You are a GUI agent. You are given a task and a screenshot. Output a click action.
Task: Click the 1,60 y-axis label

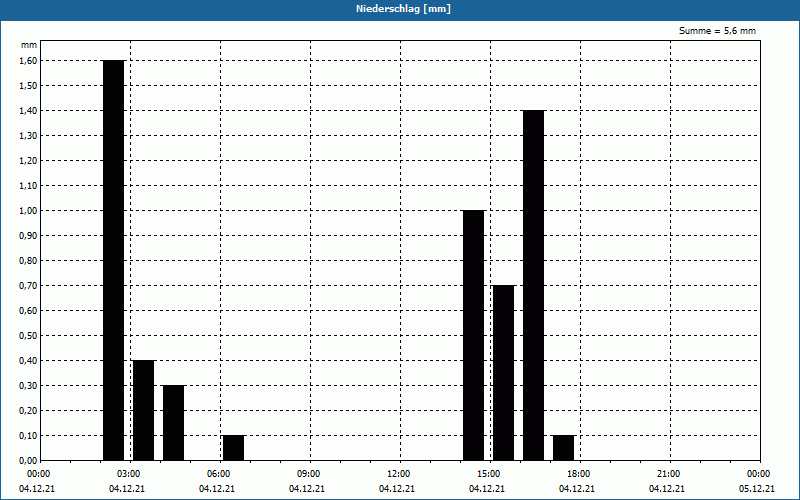[x=28, y=60]
